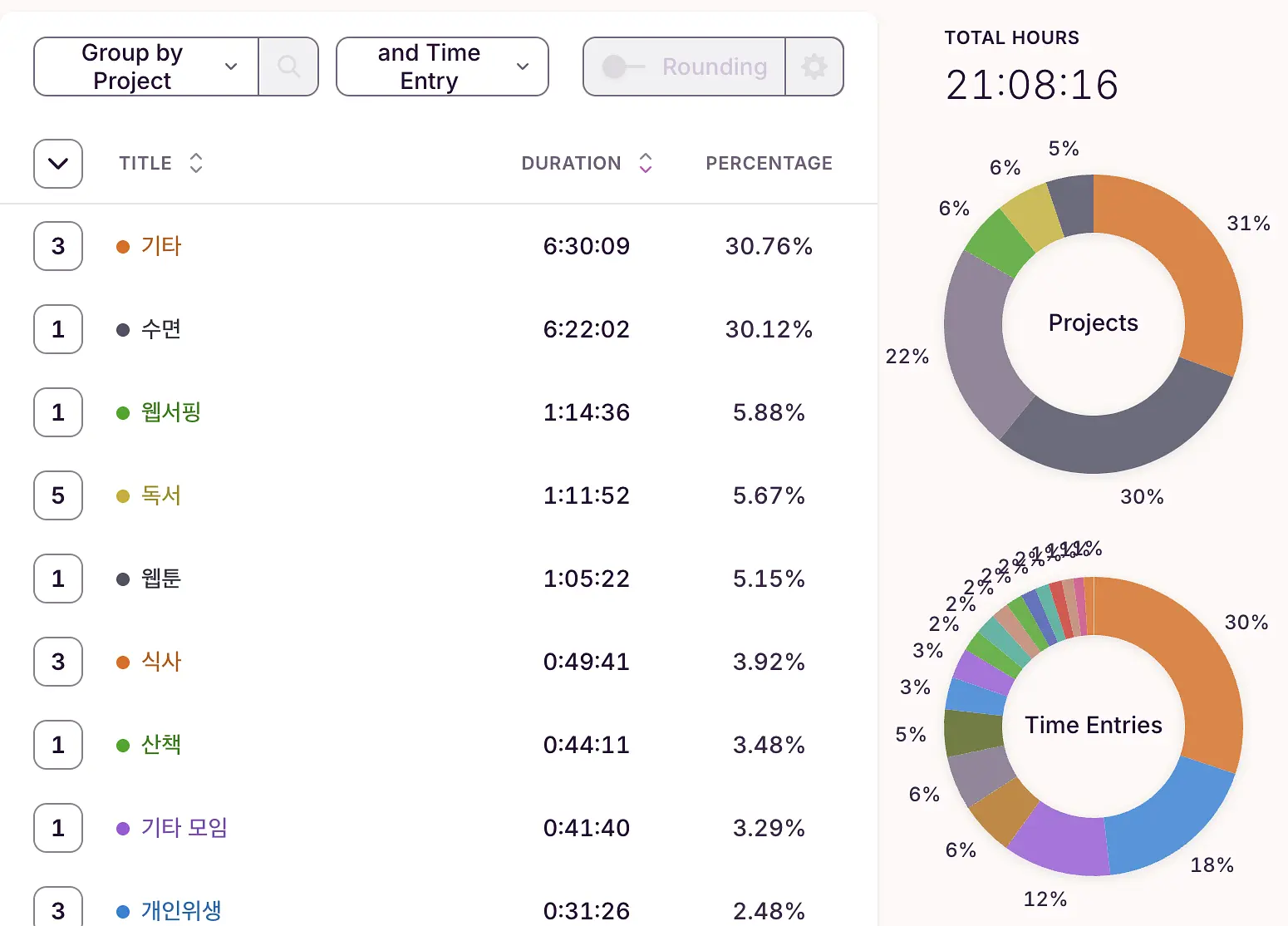Open the Group by Project dropdown
The image size is (1288, 926).
click(x=146, y=66)
